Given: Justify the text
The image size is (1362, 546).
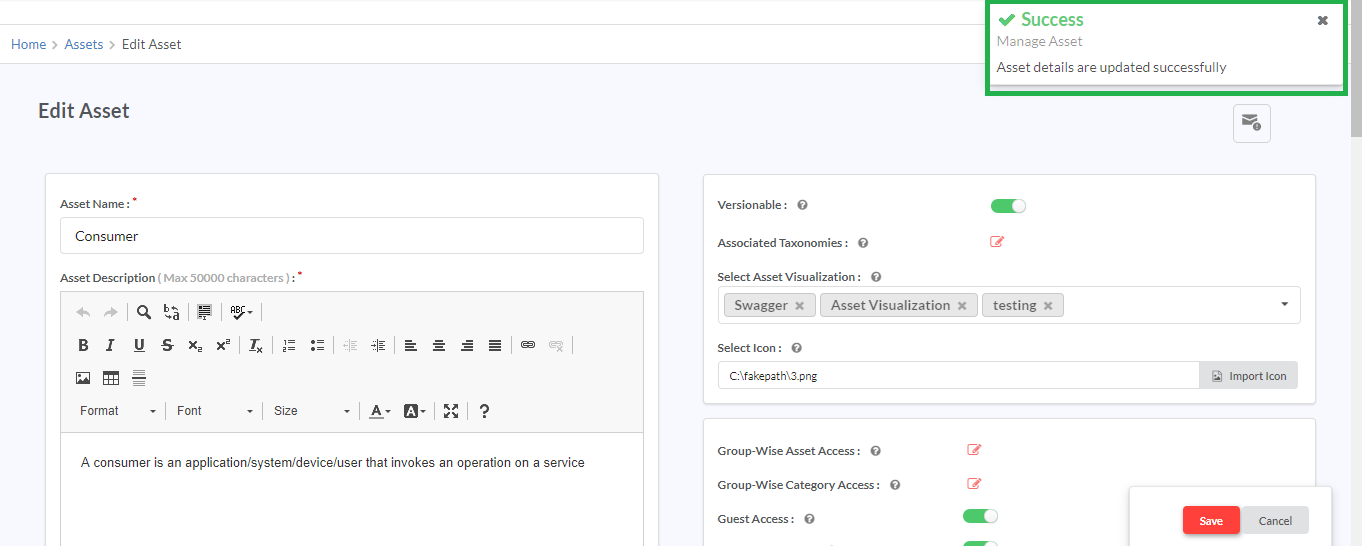Looking at the screenshot, I should tap(495, 345).
